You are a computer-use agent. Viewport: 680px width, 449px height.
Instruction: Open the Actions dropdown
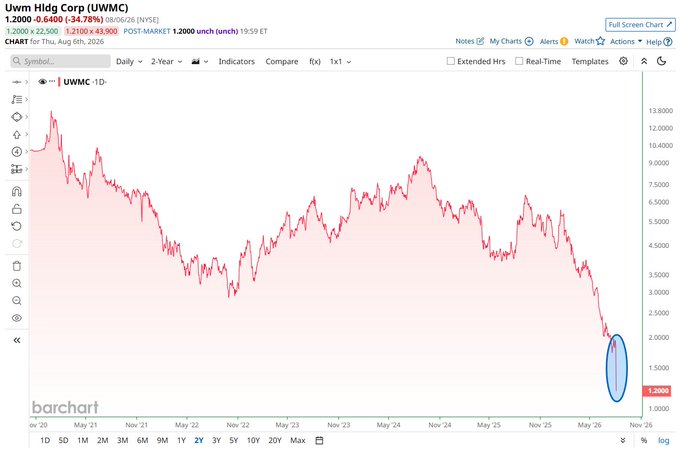tap(626, 41)
